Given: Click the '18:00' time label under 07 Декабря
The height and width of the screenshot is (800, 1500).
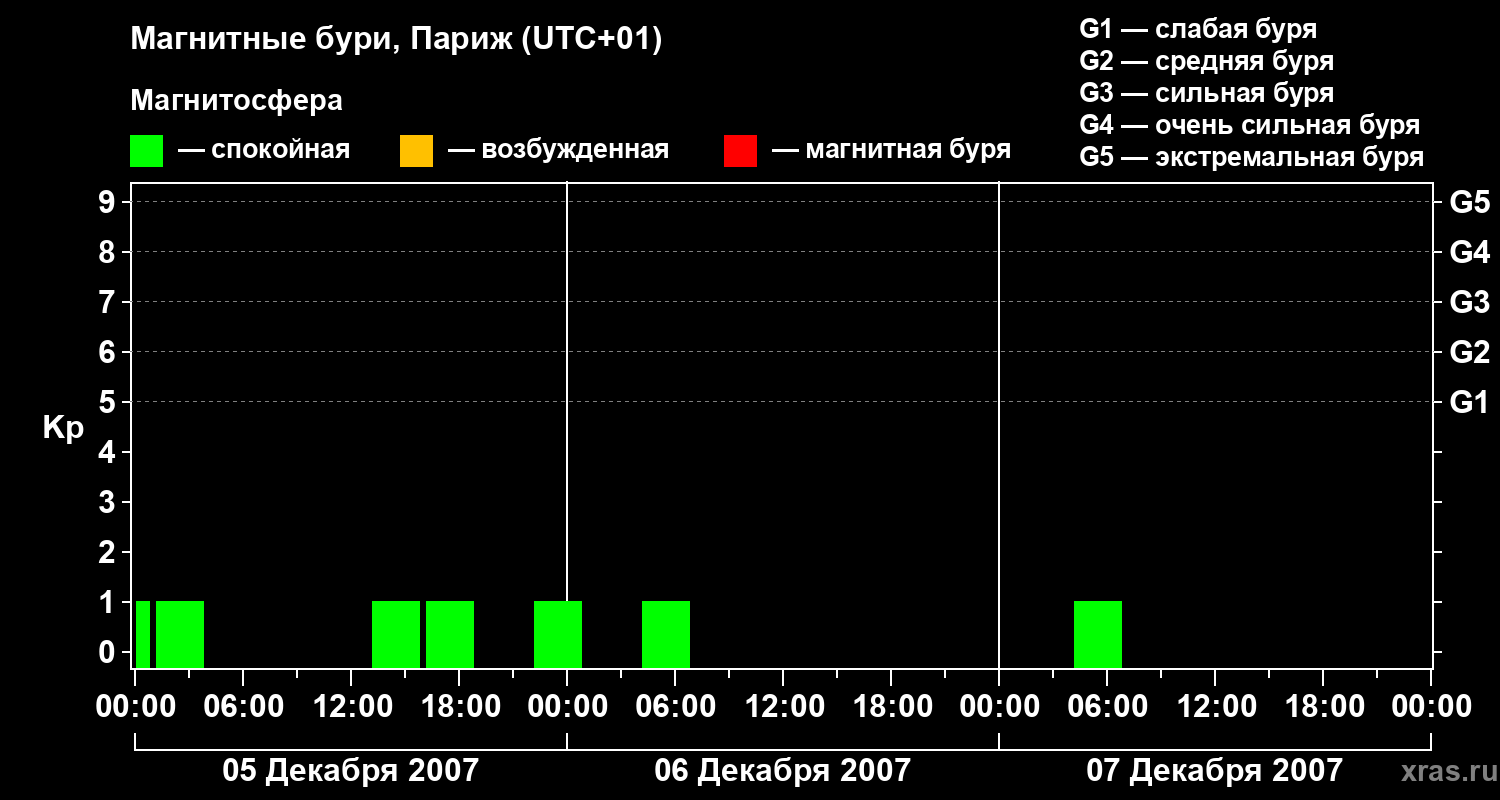Looking at the screenshot, I should 1323,707.
